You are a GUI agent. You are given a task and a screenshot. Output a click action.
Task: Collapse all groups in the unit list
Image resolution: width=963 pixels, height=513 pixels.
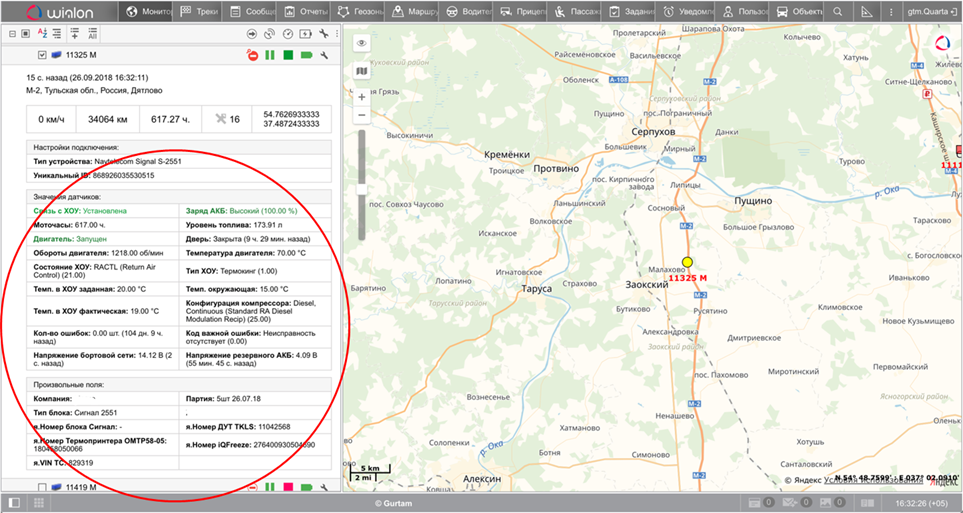point(11,34)
